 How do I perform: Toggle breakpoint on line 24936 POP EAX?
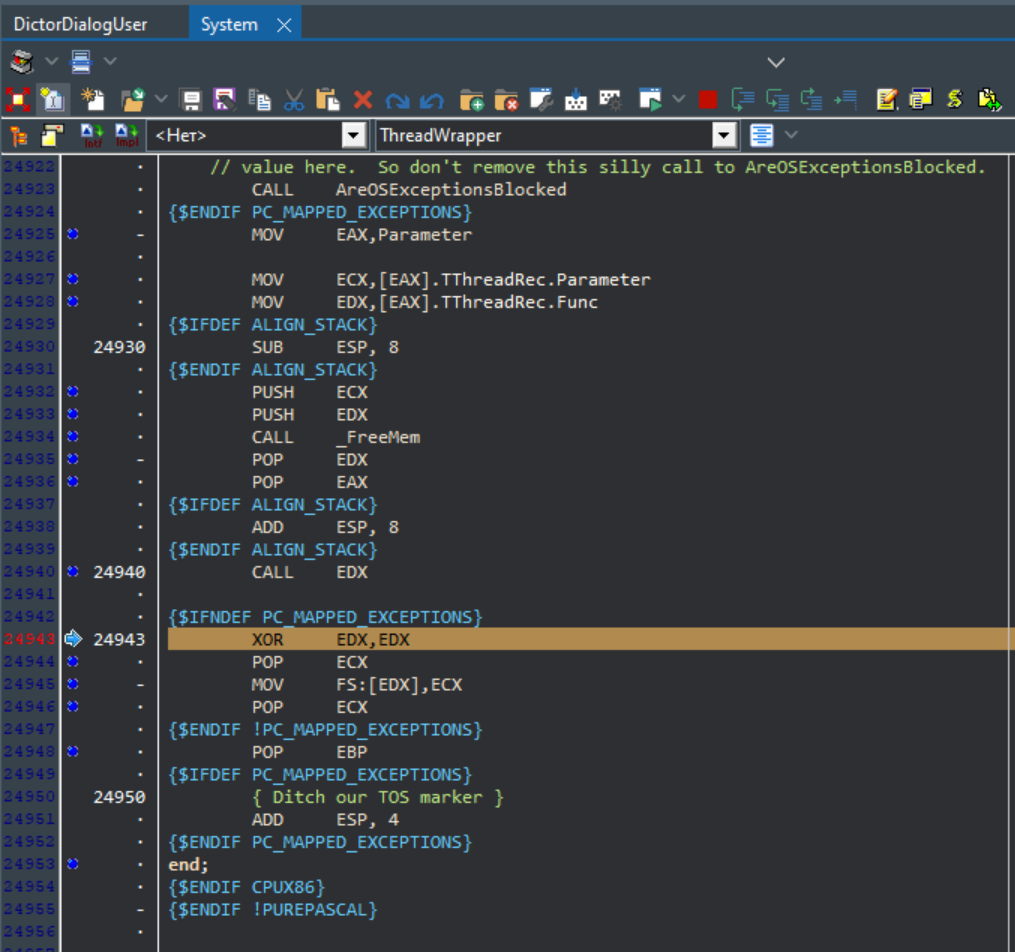(x=73, y=482)
